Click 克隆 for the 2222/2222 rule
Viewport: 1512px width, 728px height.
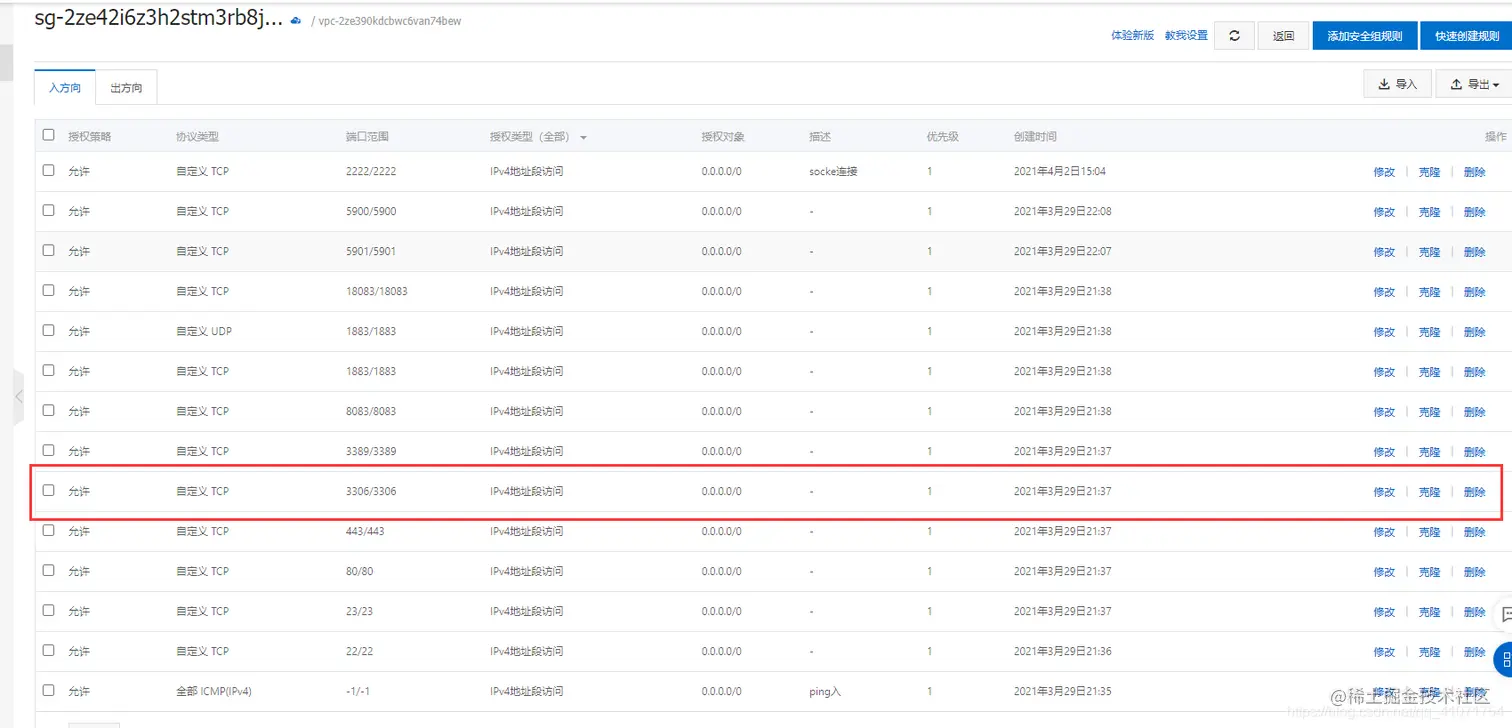pyautogui.click(x=1429, y=172)
